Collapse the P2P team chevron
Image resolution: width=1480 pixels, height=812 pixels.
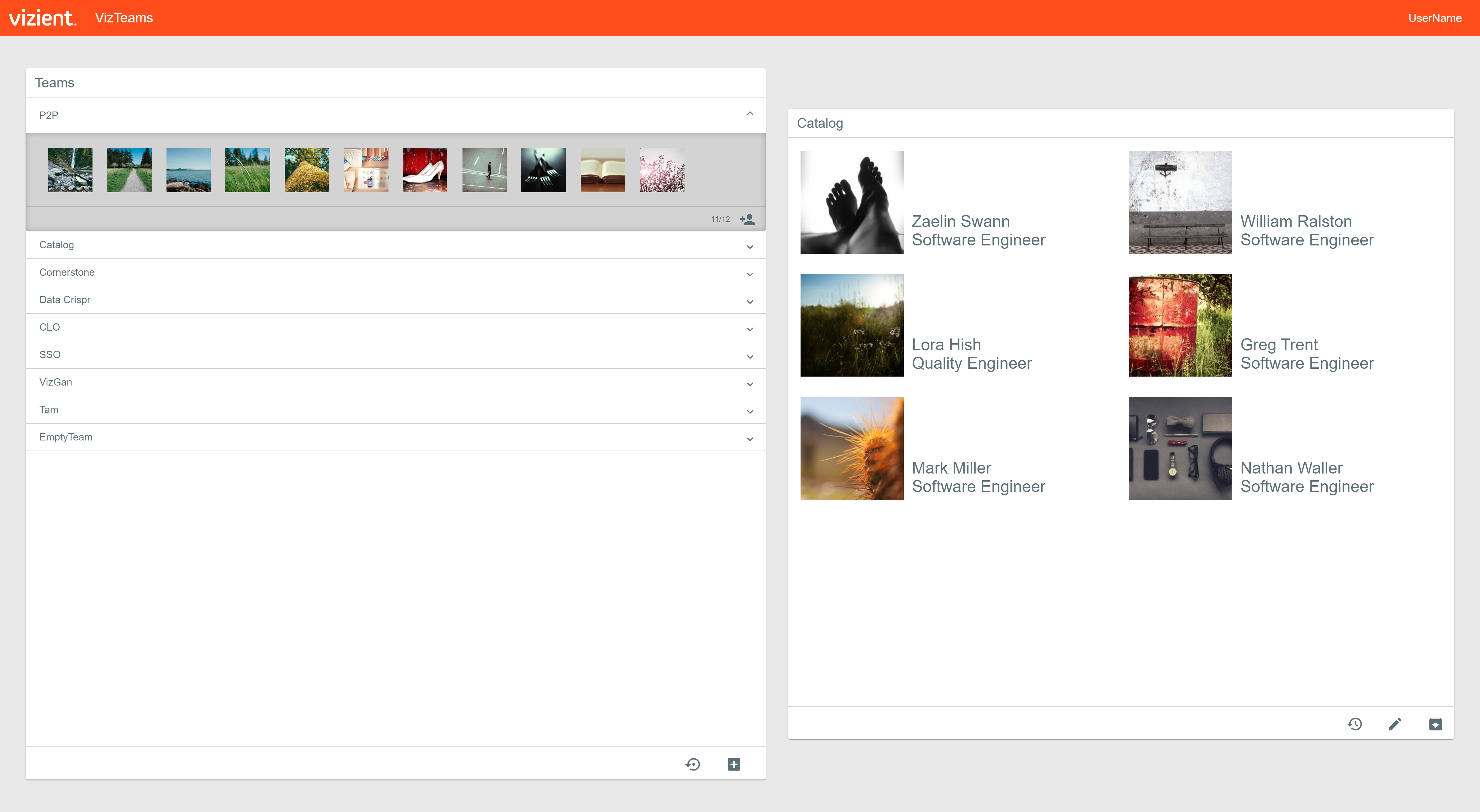point(750,114)
